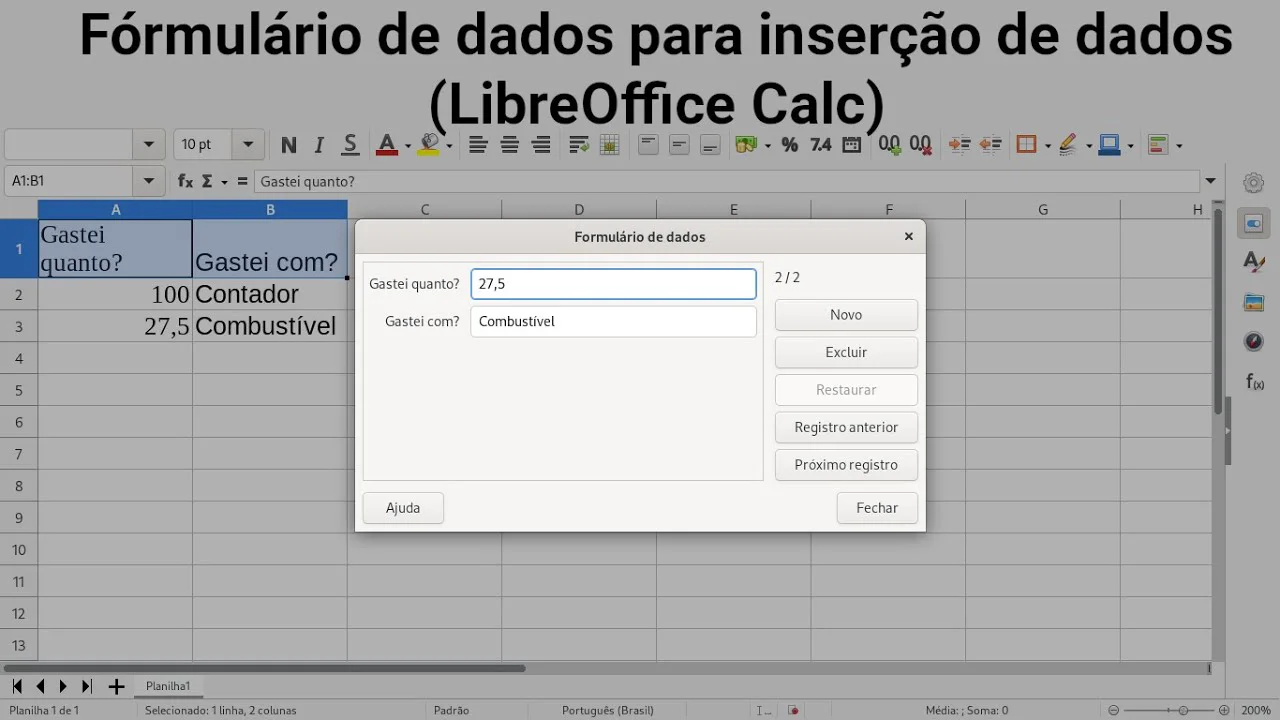Click the 'Gastei quanto?' input field

(x=613, y=284)
